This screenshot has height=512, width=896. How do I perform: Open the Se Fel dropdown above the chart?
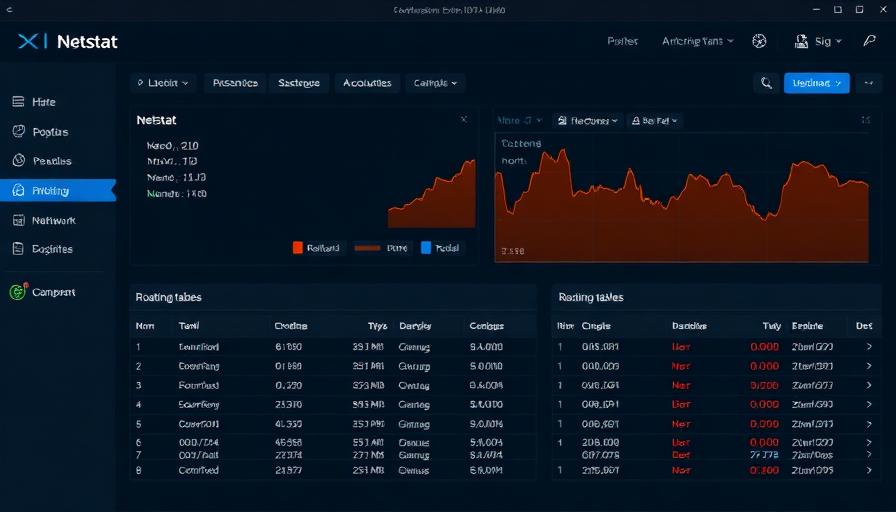[x=655, y=121]
